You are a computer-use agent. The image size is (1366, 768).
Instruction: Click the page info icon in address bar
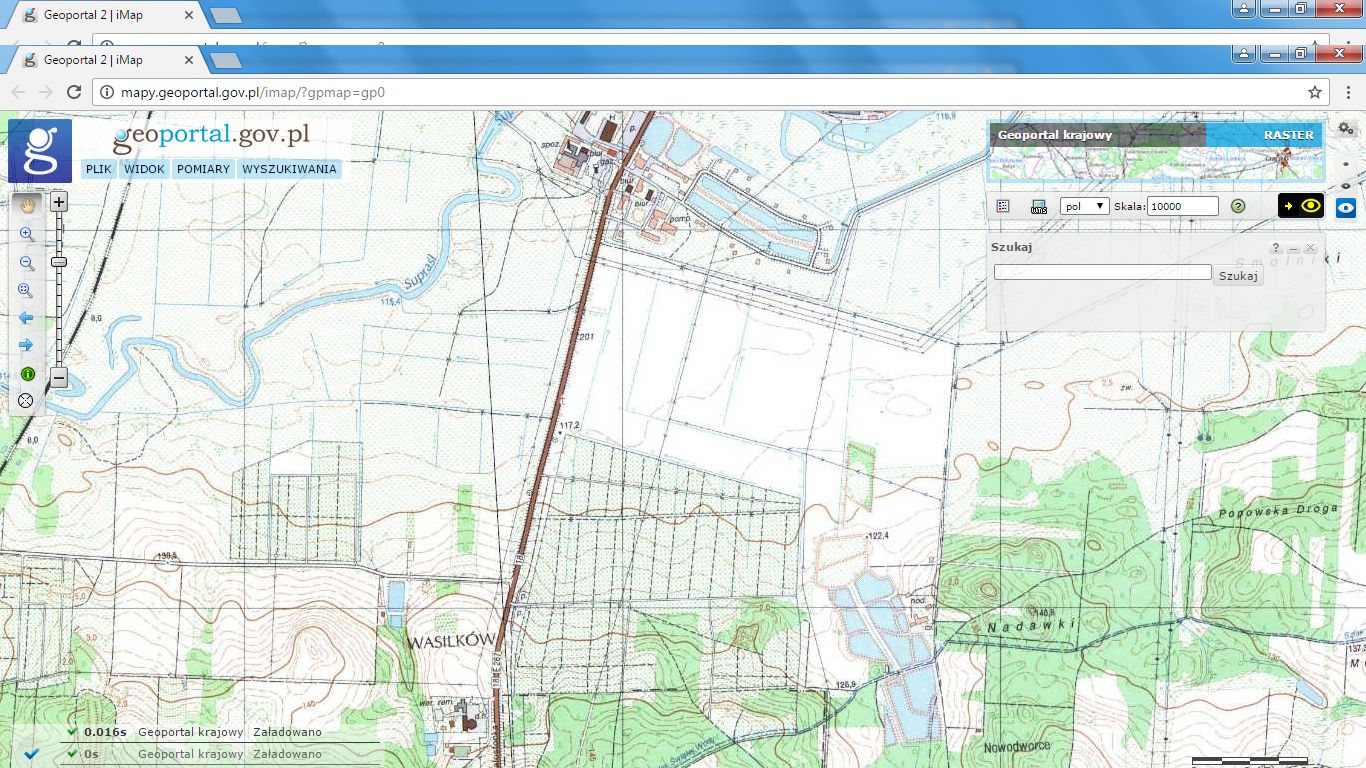coord(107,92)
